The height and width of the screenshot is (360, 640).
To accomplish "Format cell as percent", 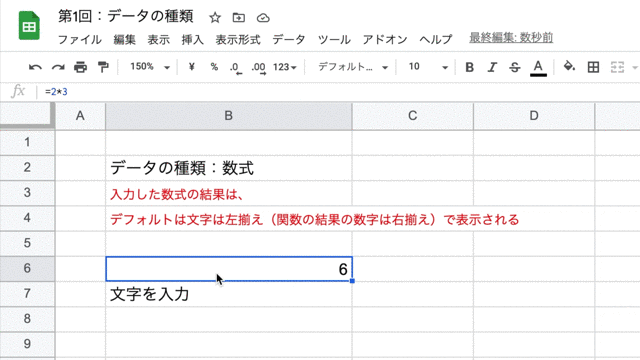I will 214,67.
